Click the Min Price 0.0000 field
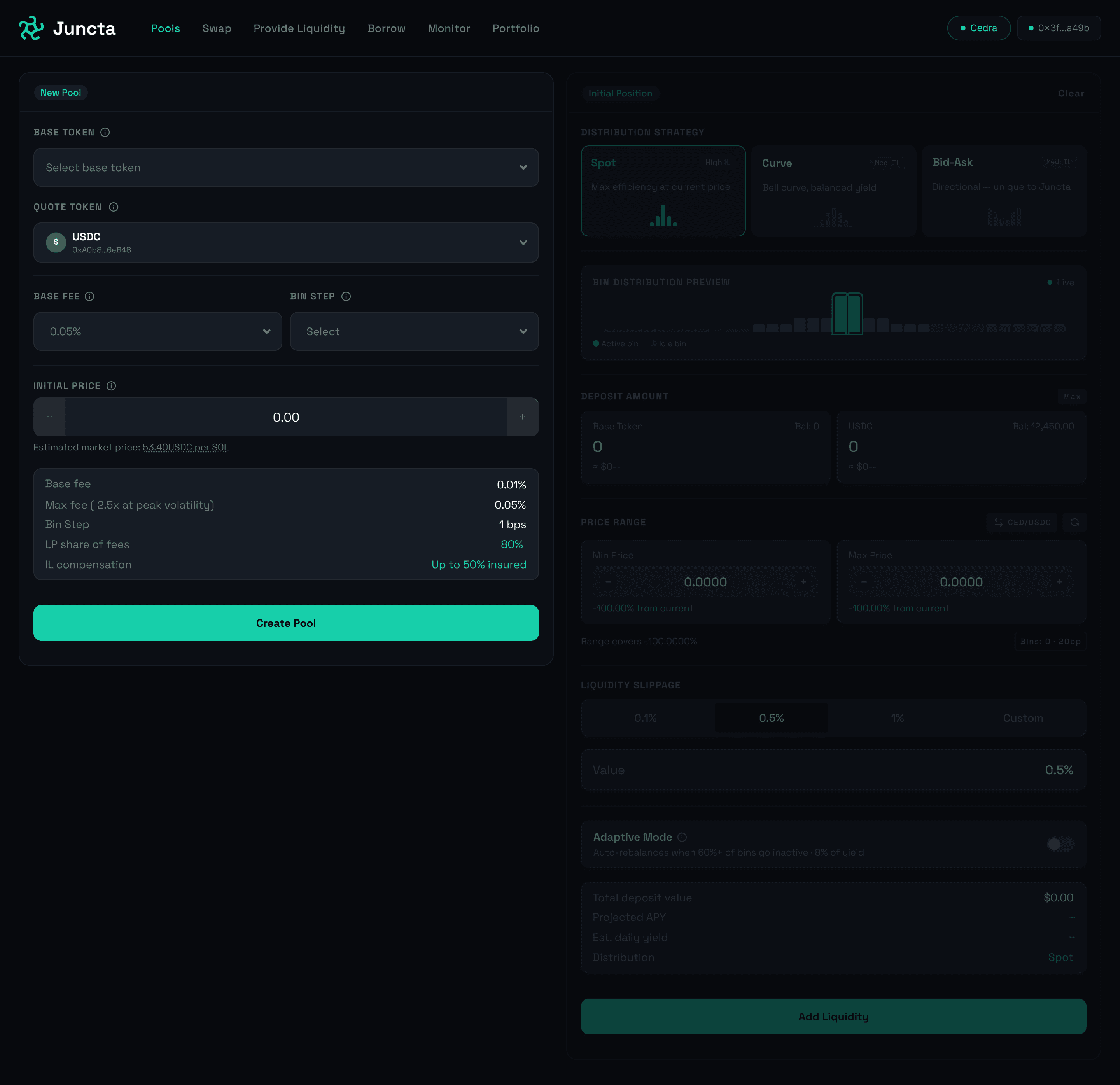This screenshot has height=1085, width=1120. [706, 582]
